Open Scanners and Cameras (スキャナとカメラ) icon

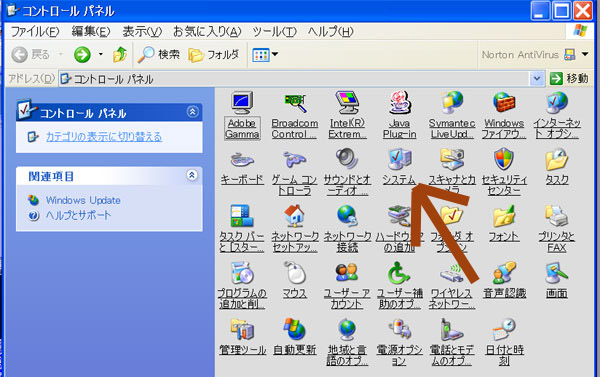tap(452, 159)
